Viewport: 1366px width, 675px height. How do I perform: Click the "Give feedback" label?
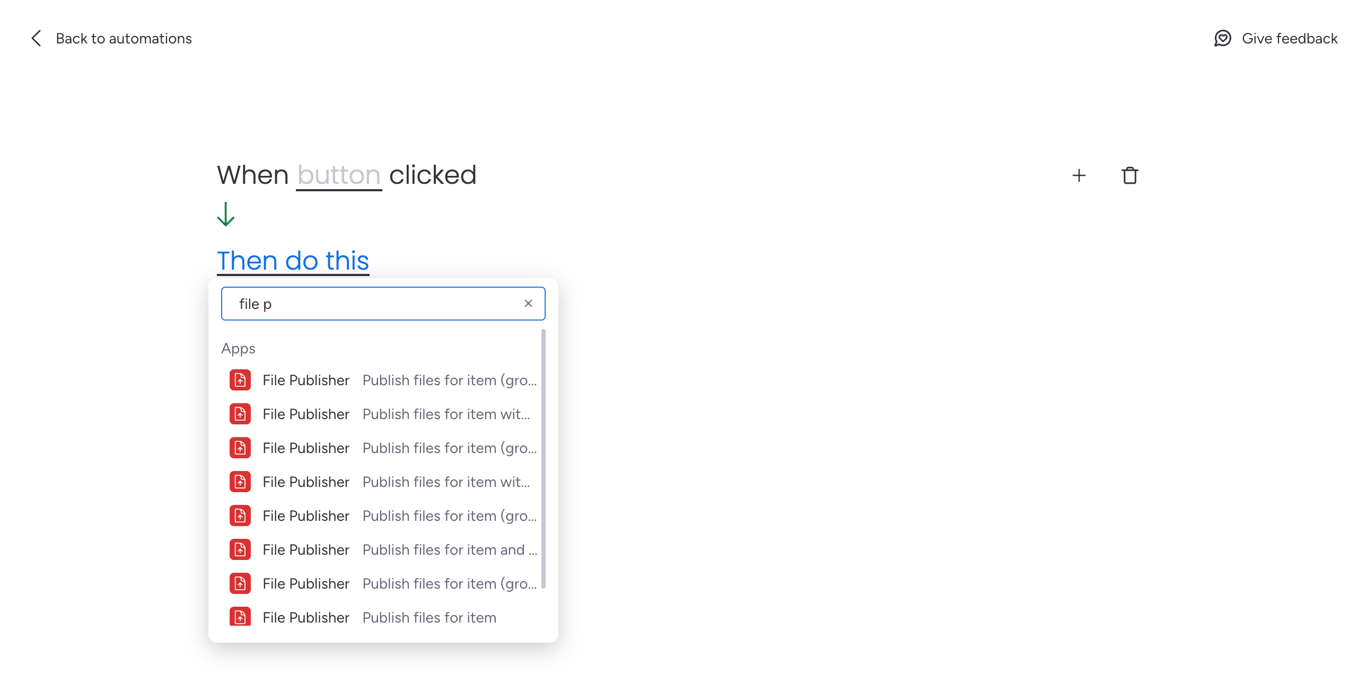pos(1289,38)
